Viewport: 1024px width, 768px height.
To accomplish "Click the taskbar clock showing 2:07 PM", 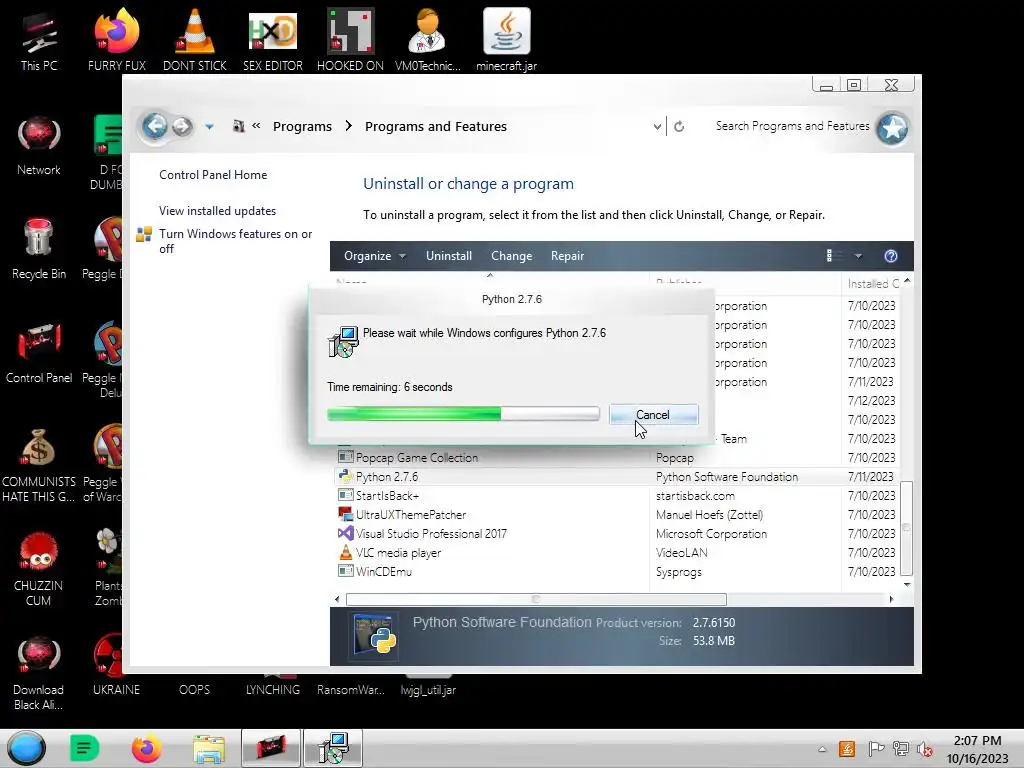I will pyautogui.click(x=978, y=749).
